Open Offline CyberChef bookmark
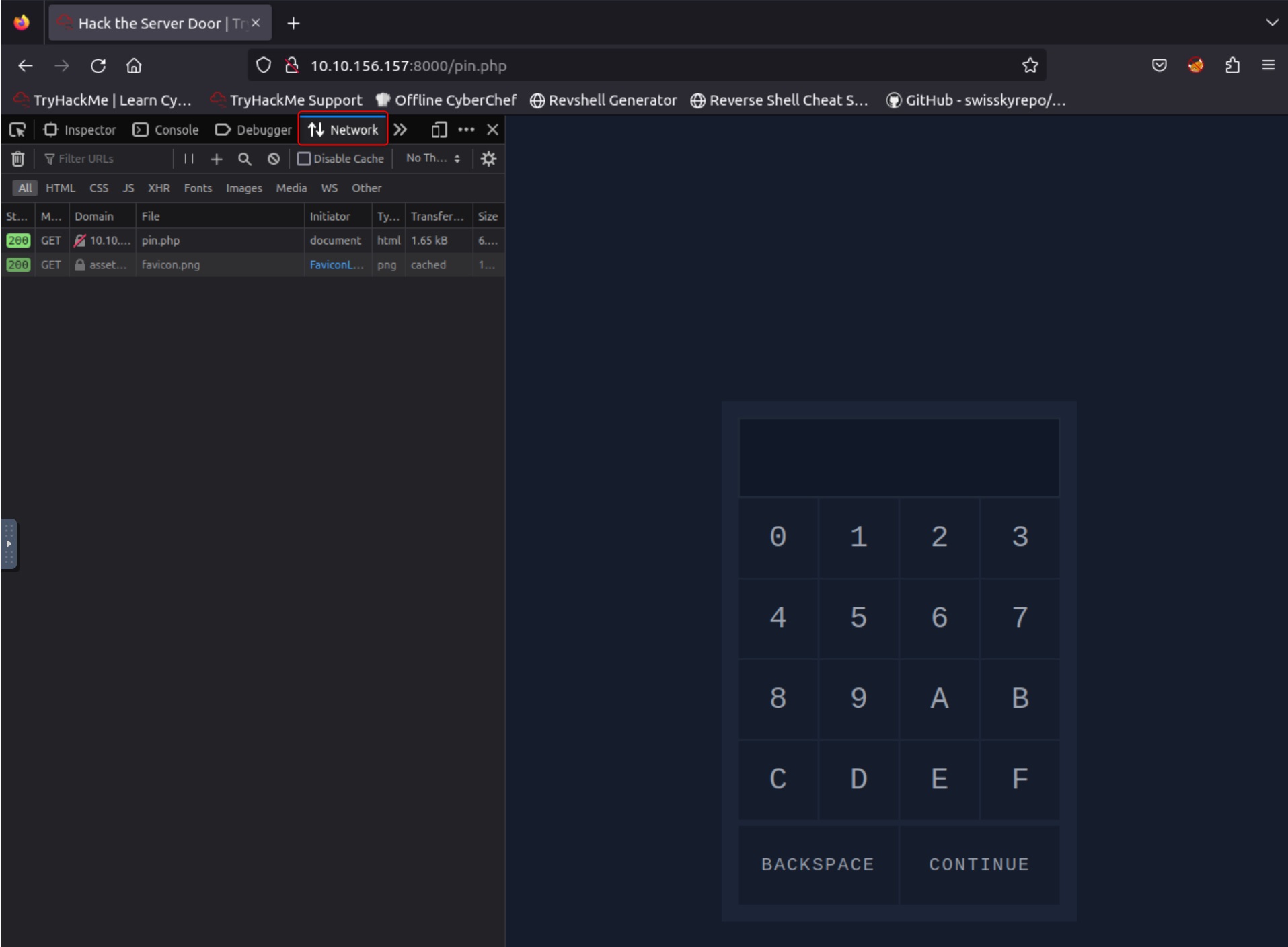Screen dimensions: 1288x947 tap(446, 100)
